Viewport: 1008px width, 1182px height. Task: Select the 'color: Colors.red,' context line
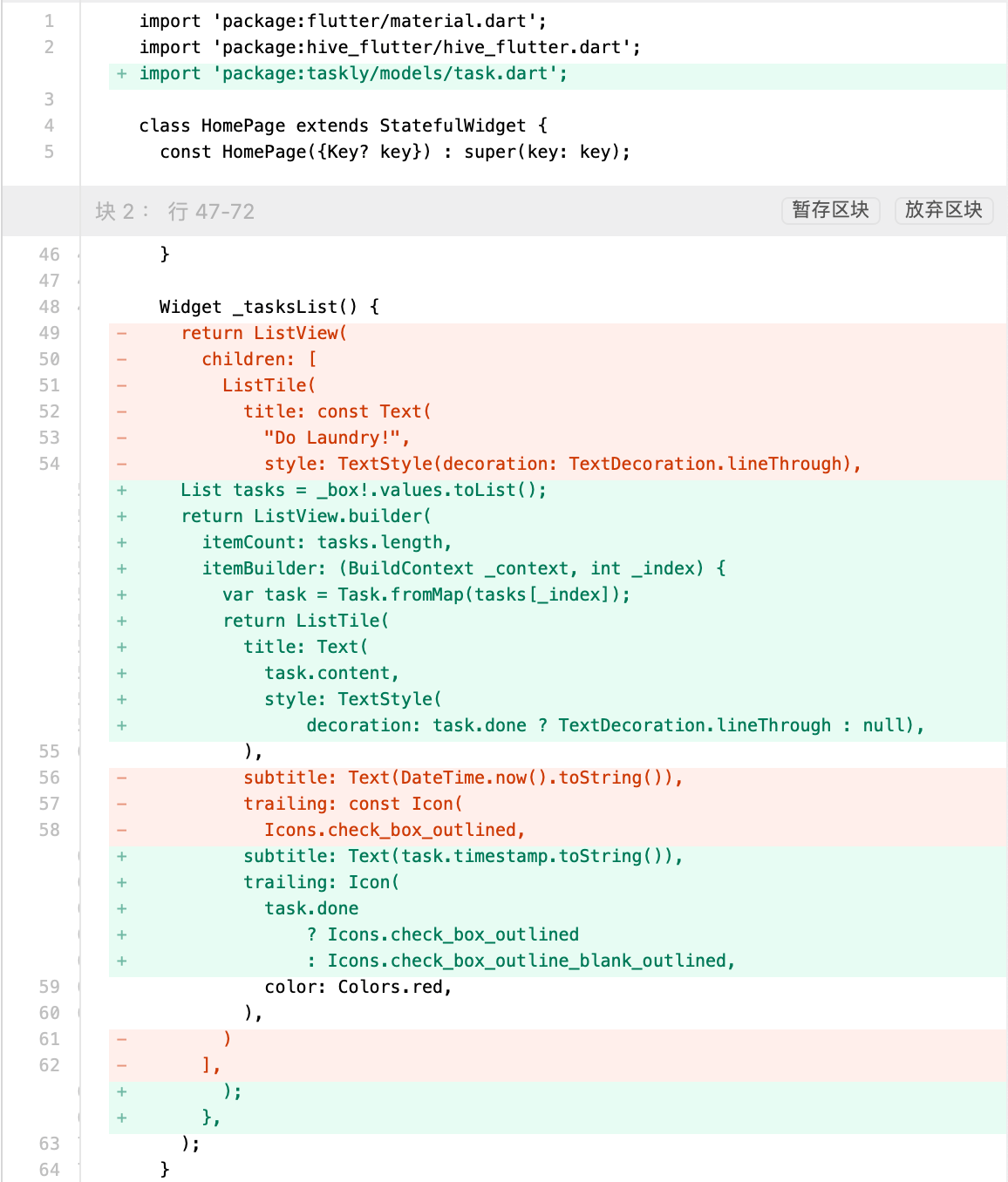click(x=358, y=987)
